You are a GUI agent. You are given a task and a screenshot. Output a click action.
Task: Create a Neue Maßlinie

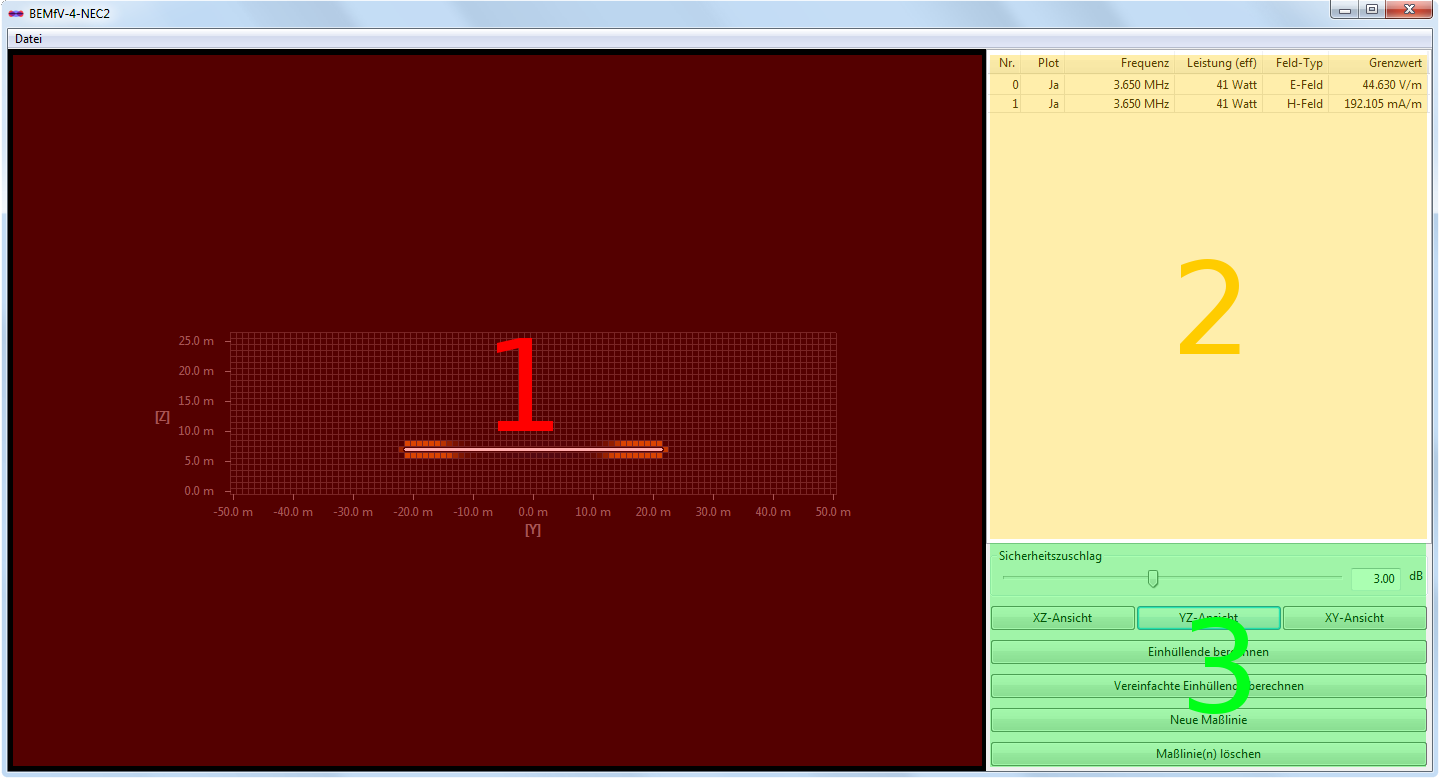pyautogui.click(x=1208, y=720)
